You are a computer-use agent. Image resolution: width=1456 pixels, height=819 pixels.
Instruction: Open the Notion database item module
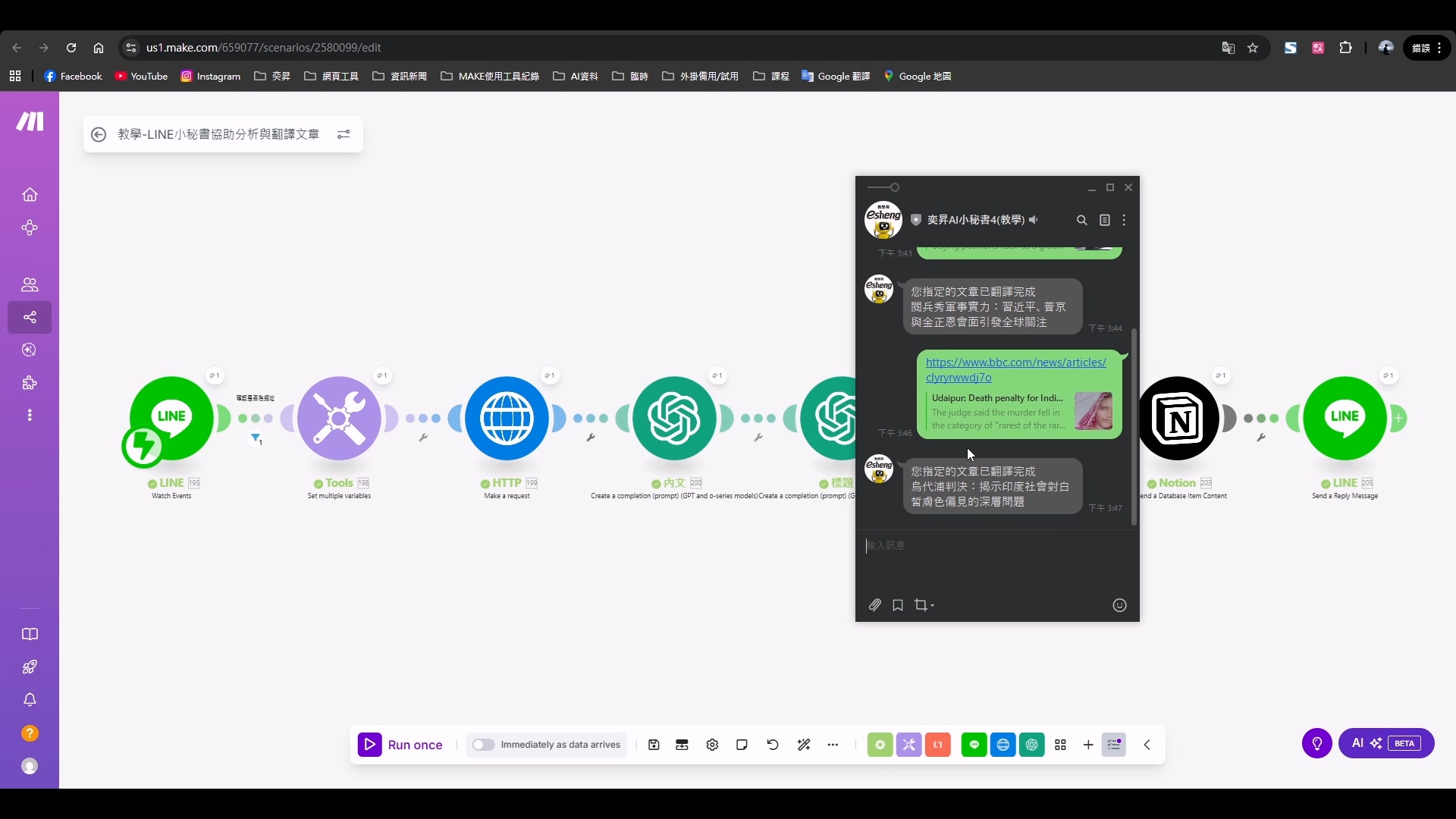[x=1178, y=418]
